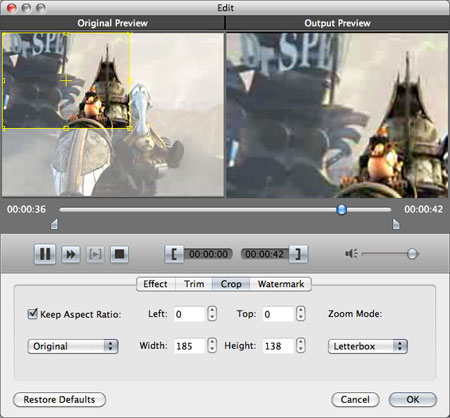Switch to the Trim tab
Screen dimensions: 450x418
point(194,284)
